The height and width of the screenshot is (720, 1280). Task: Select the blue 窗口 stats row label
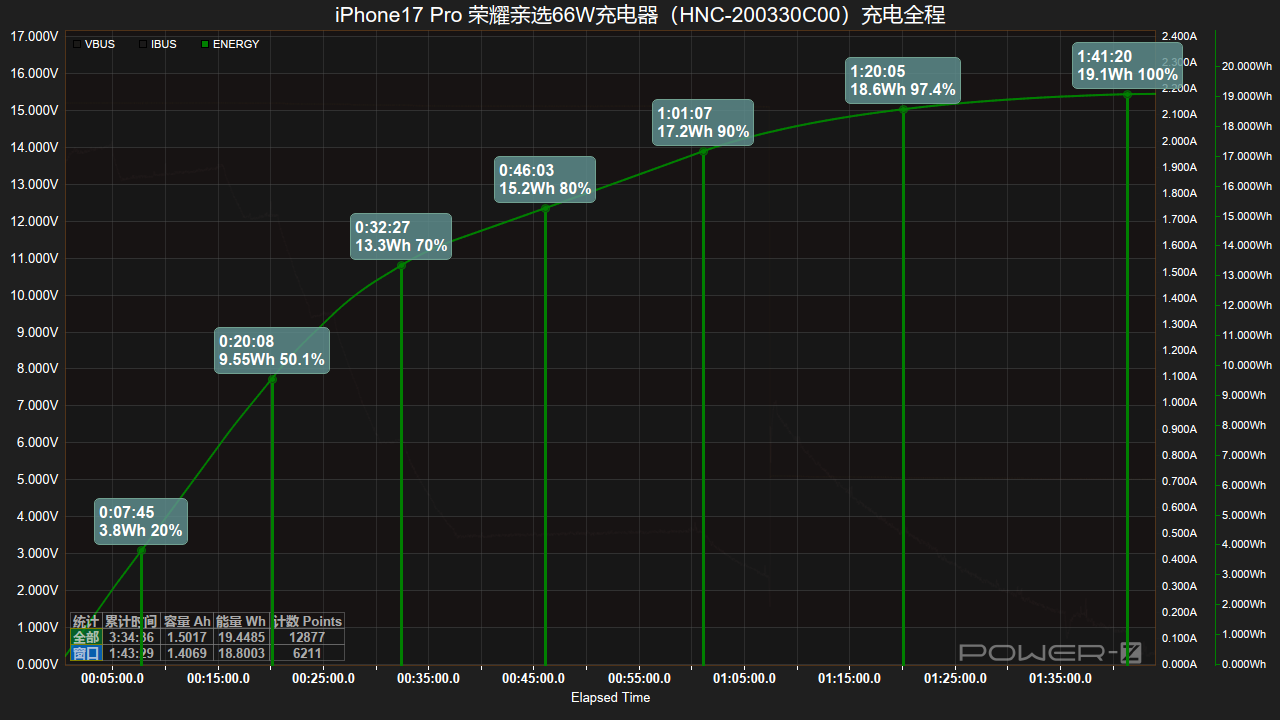tap(86, 653)
